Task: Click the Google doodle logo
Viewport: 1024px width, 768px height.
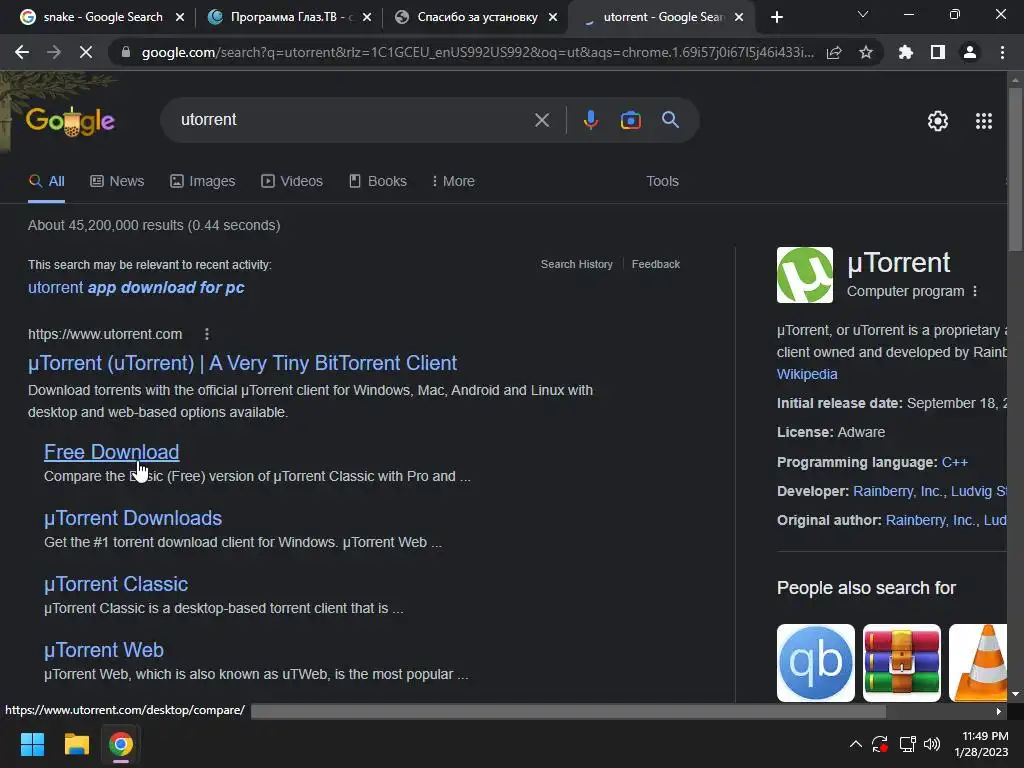Action: click(71, 121)
